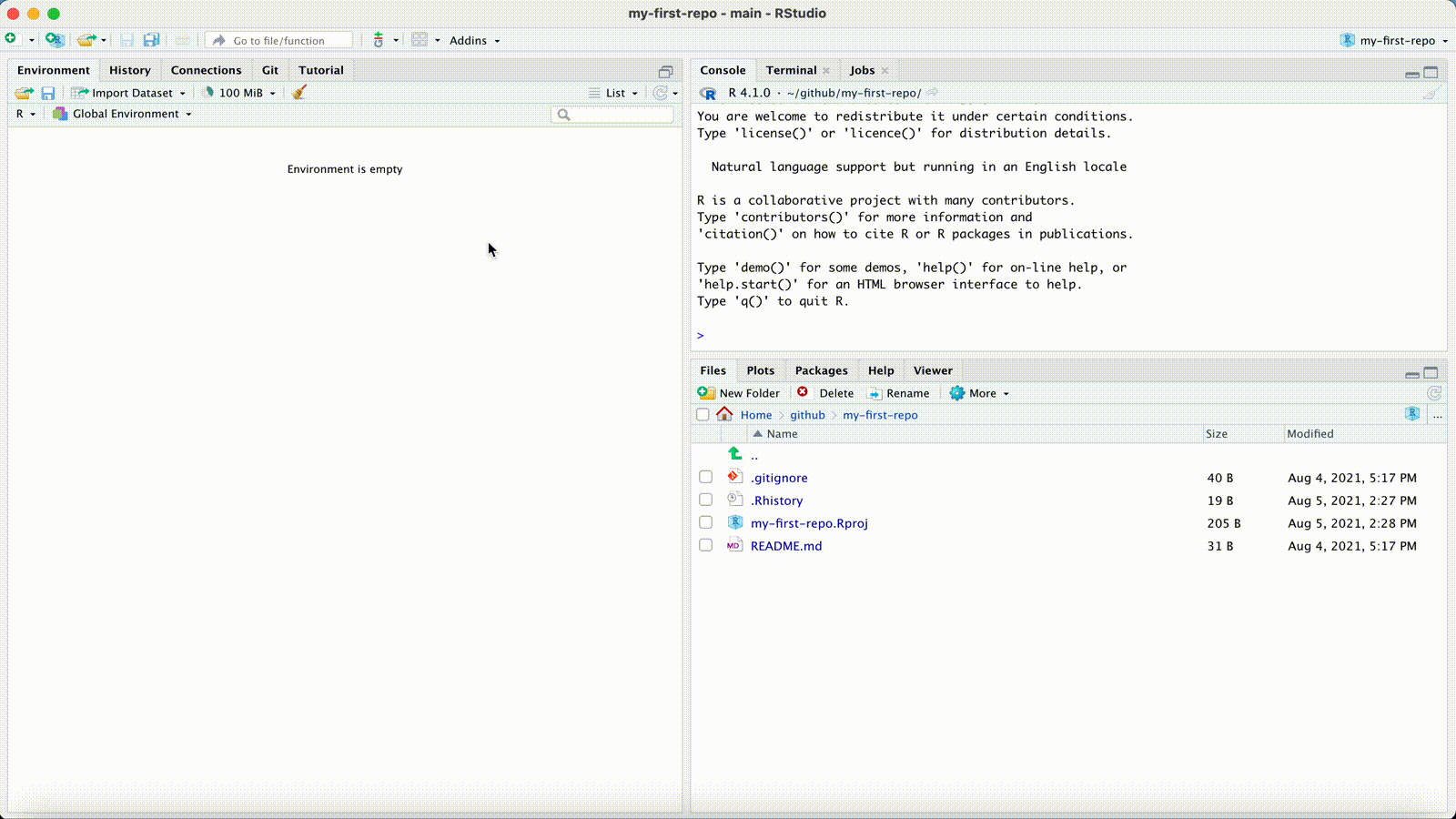Viewport: 1456px width, 819px height.
Task: Click the New File plus icon
Action: pyautogui.click(x=11, y=39)
